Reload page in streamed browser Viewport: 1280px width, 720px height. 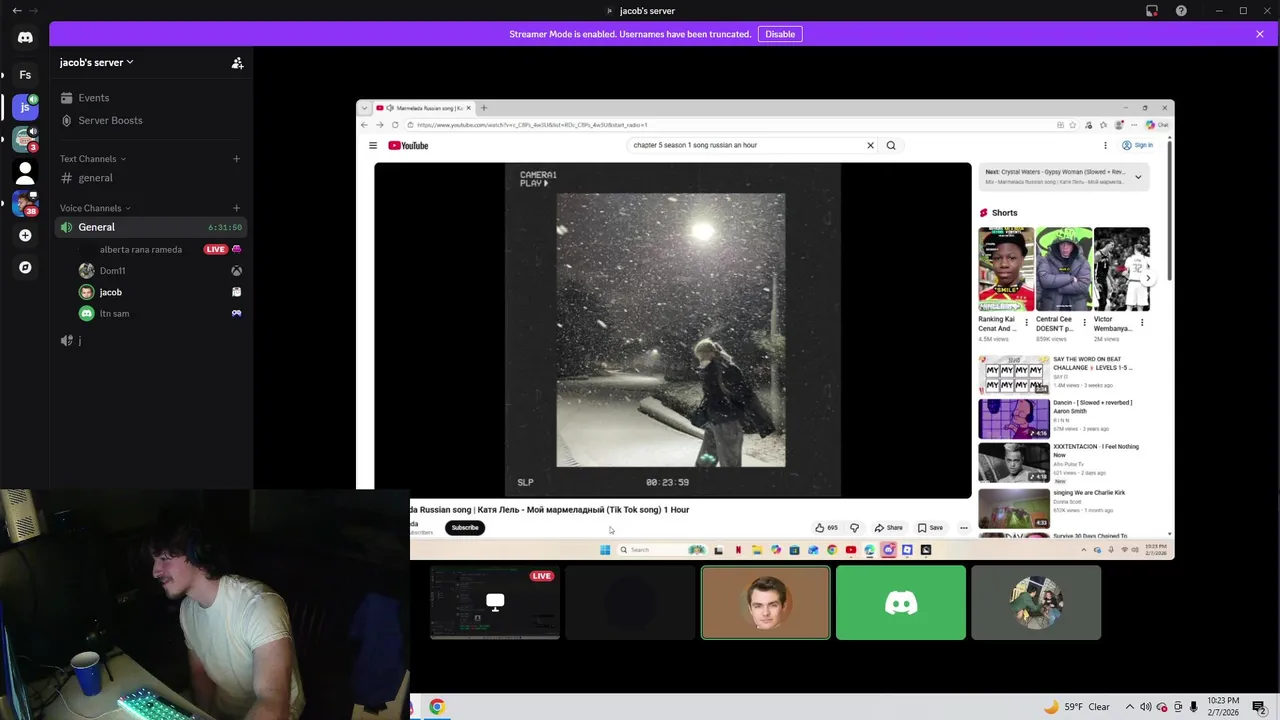(396, 125)
